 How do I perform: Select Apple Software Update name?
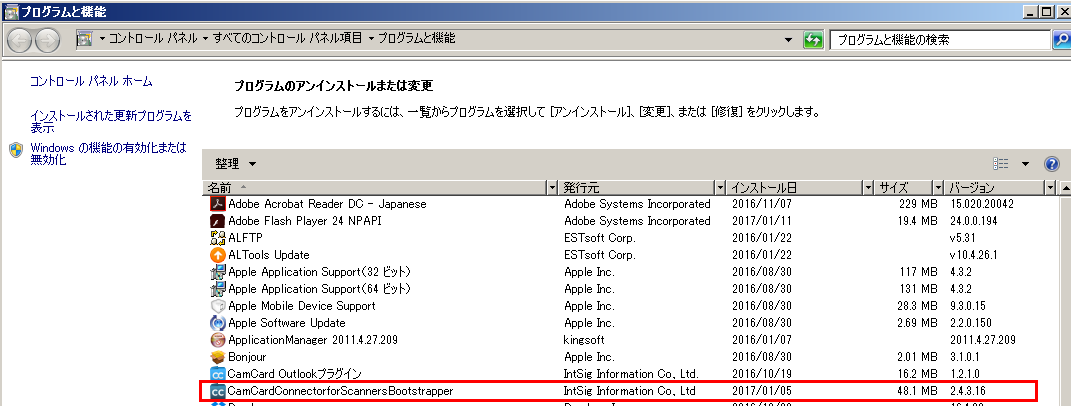pos(287,323)
